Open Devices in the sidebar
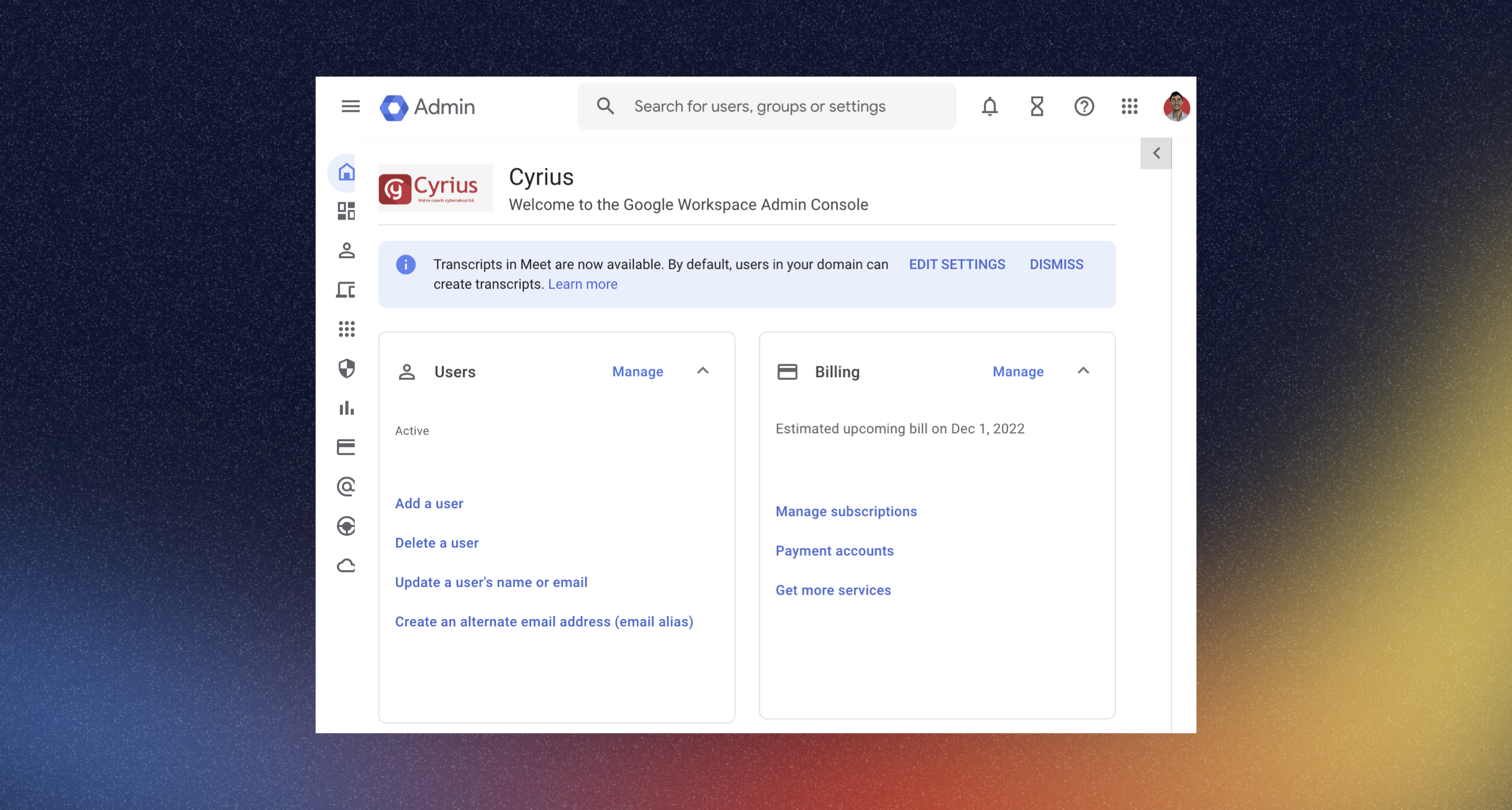The image size is (1512, 810). pos(347,290)
